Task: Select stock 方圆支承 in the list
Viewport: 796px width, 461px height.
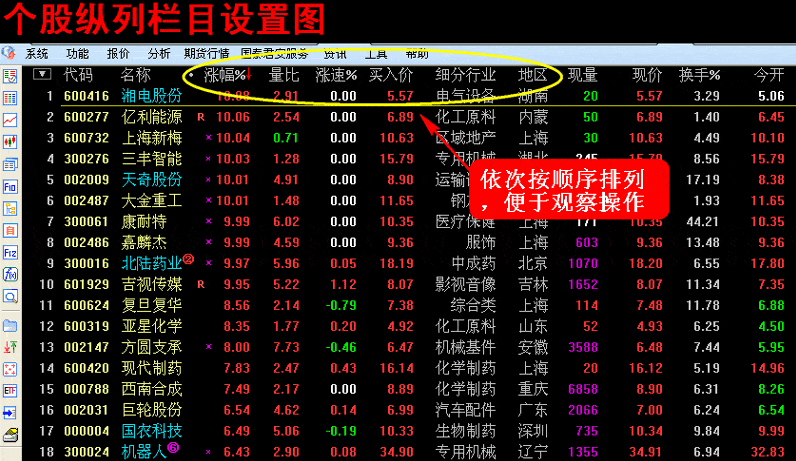Action: click(x=151, y=347)
